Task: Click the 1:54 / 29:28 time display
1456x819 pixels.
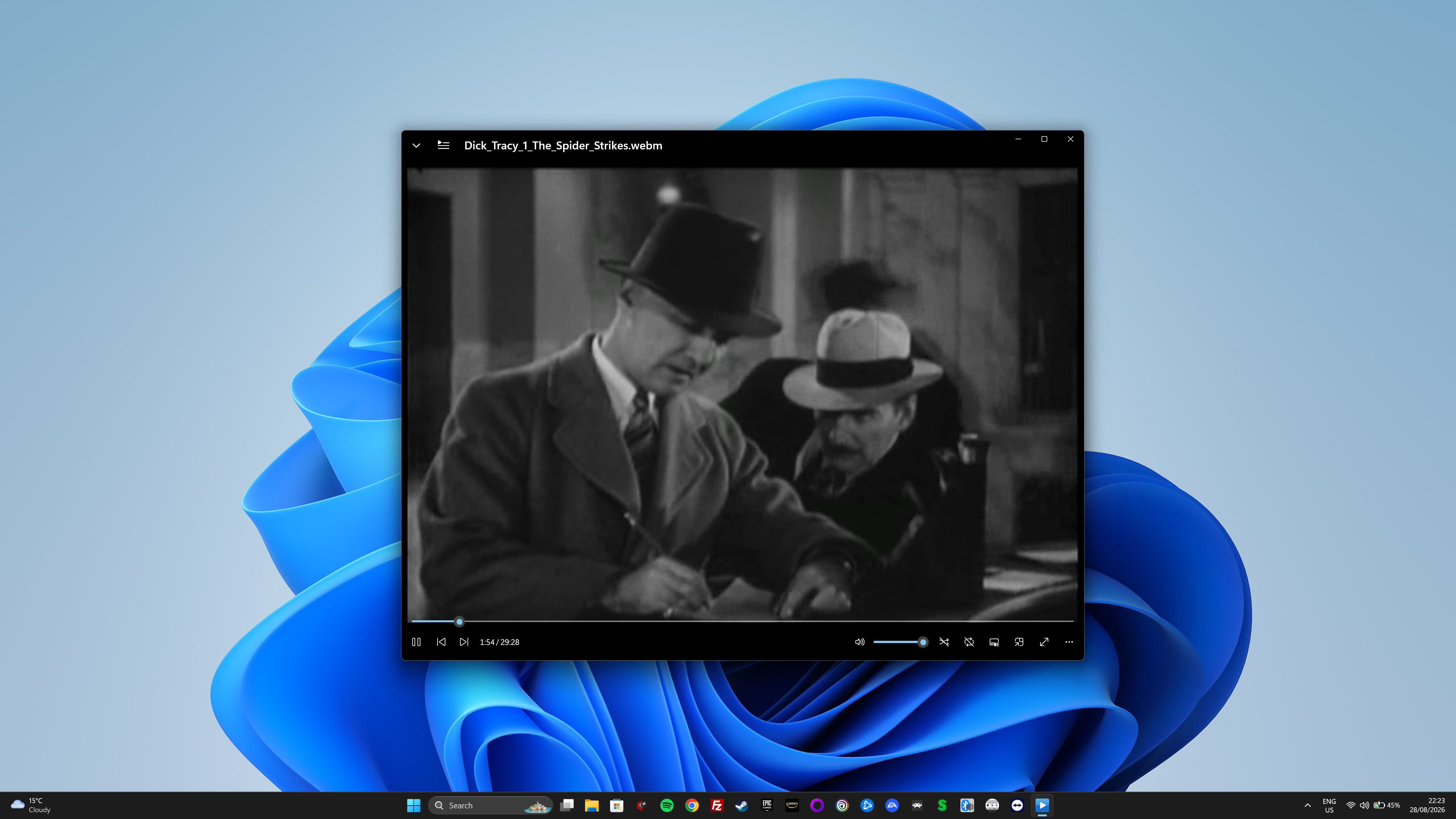Action: [x=499, y=642]
